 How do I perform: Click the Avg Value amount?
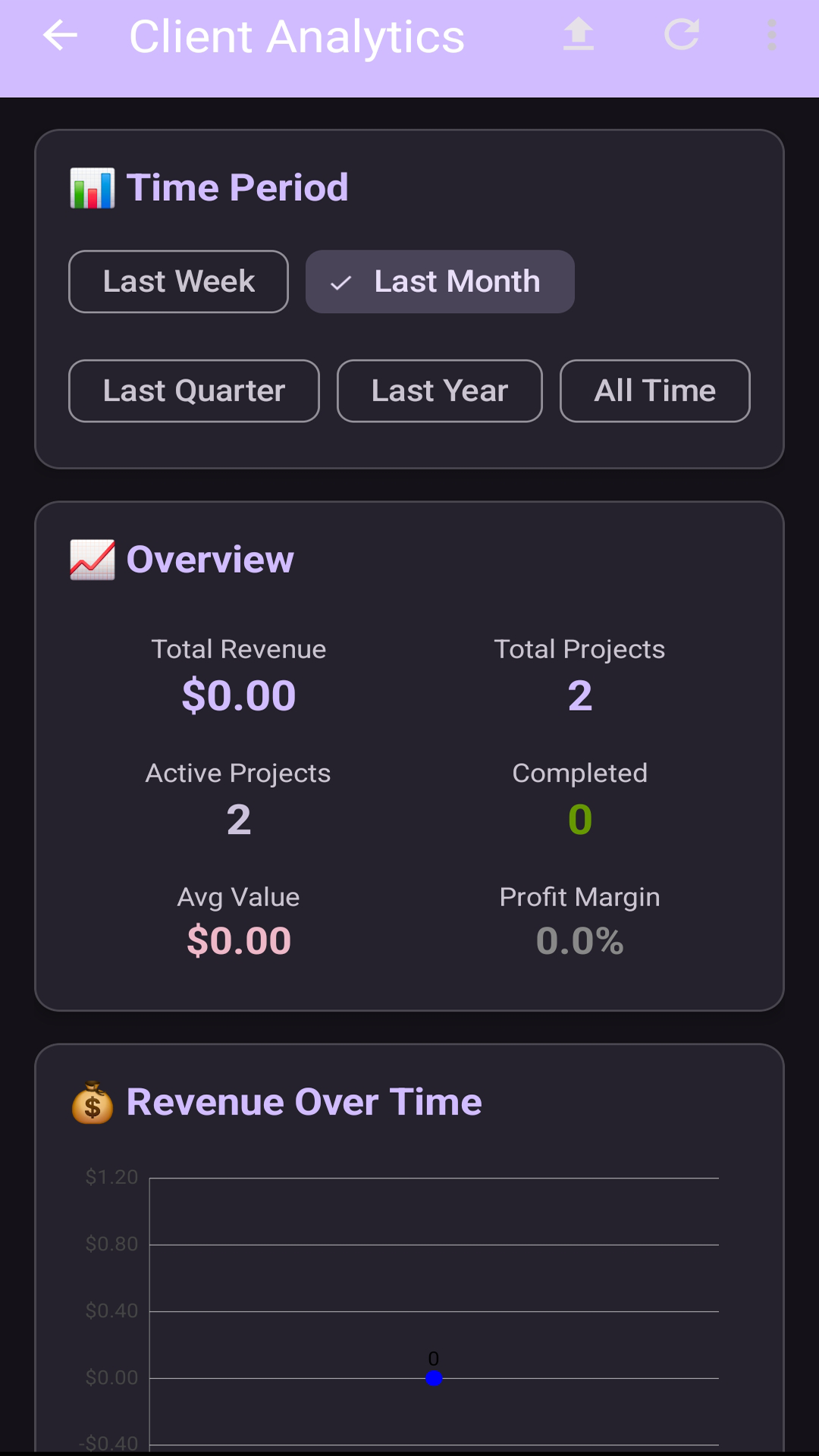point(239,941)
